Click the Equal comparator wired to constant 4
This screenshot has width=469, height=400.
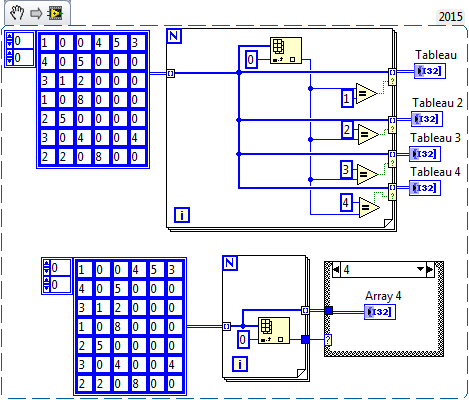tap(369, 207)
